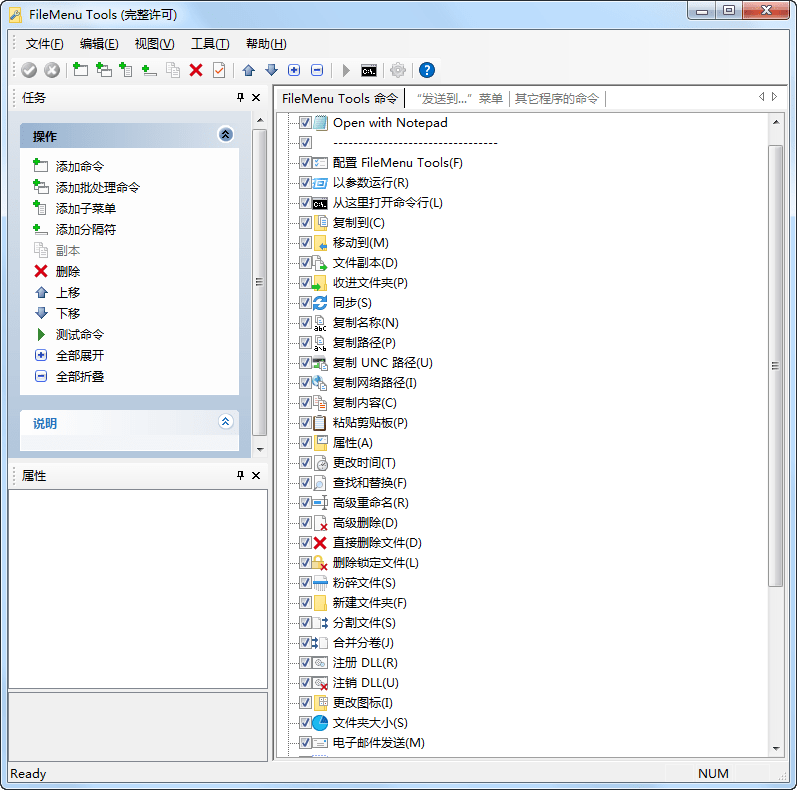The height and width of the screenshot is (790, 797).
Task: Click the command list scrollbar down arrow
Action: (x=776, y=748)
